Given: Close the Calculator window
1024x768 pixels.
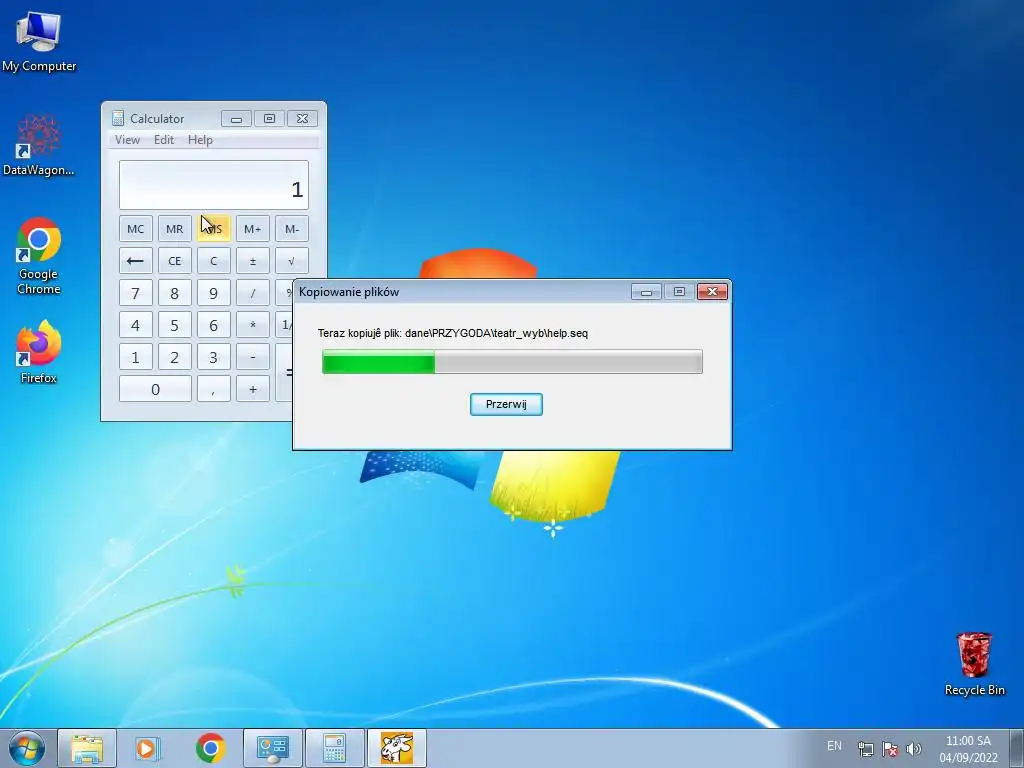Looking at the screenshot, I should (302, 118).
